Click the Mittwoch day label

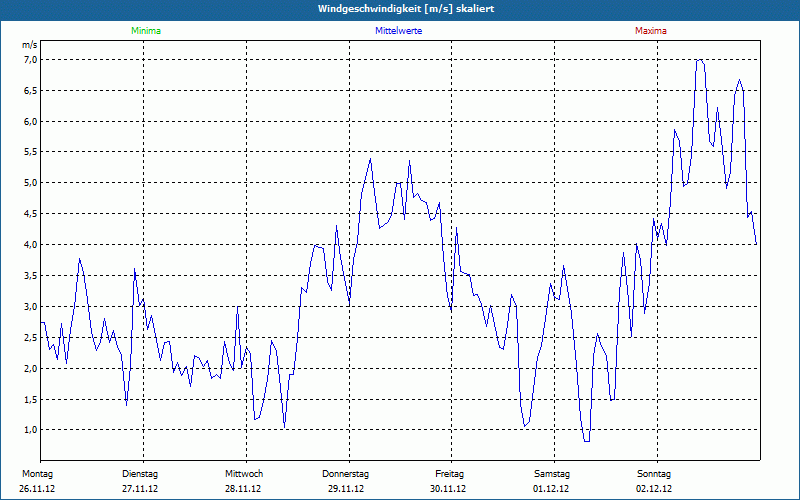click(x=244, y=474)
